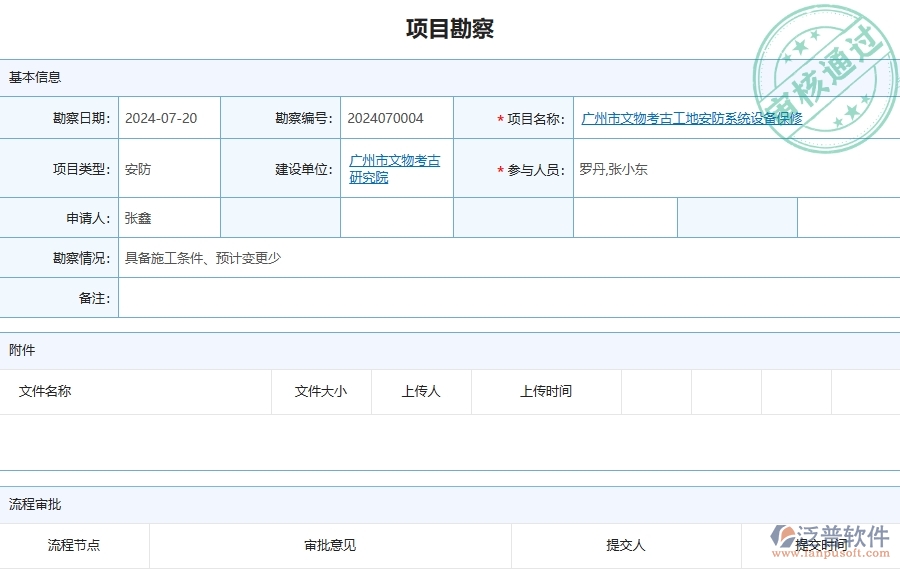
Task: Click the 泛普软件 logo watermark
Action: coord(830,541)
